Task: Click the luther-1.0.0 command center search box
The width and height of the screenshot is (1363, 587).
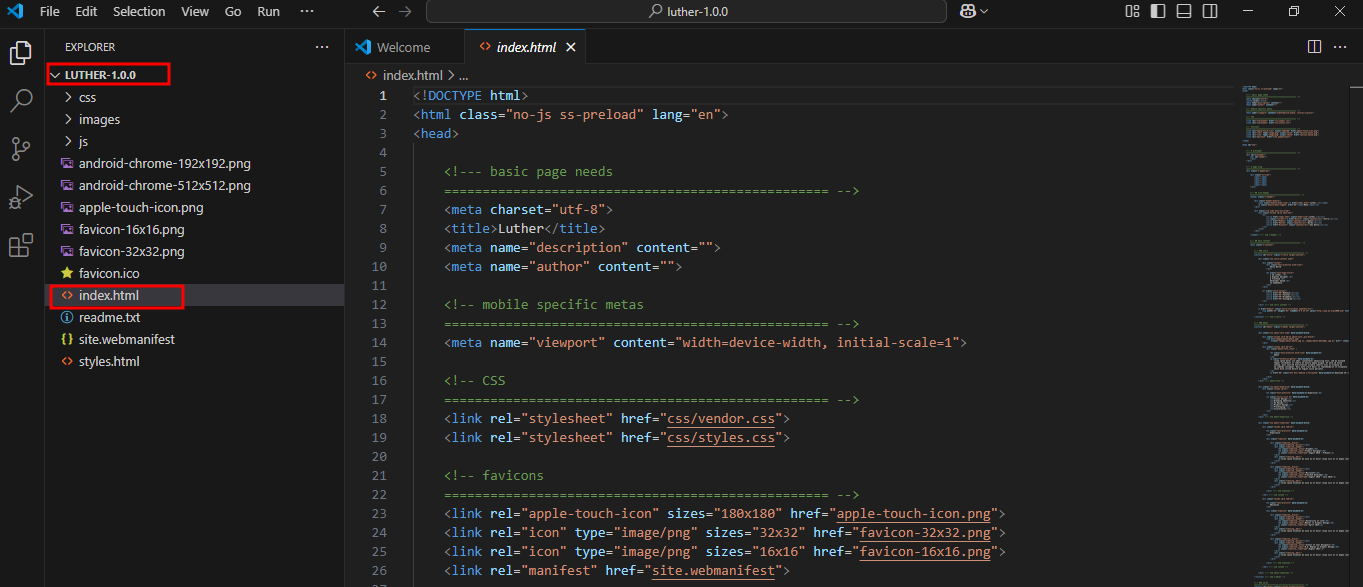Action: (686, 11)
